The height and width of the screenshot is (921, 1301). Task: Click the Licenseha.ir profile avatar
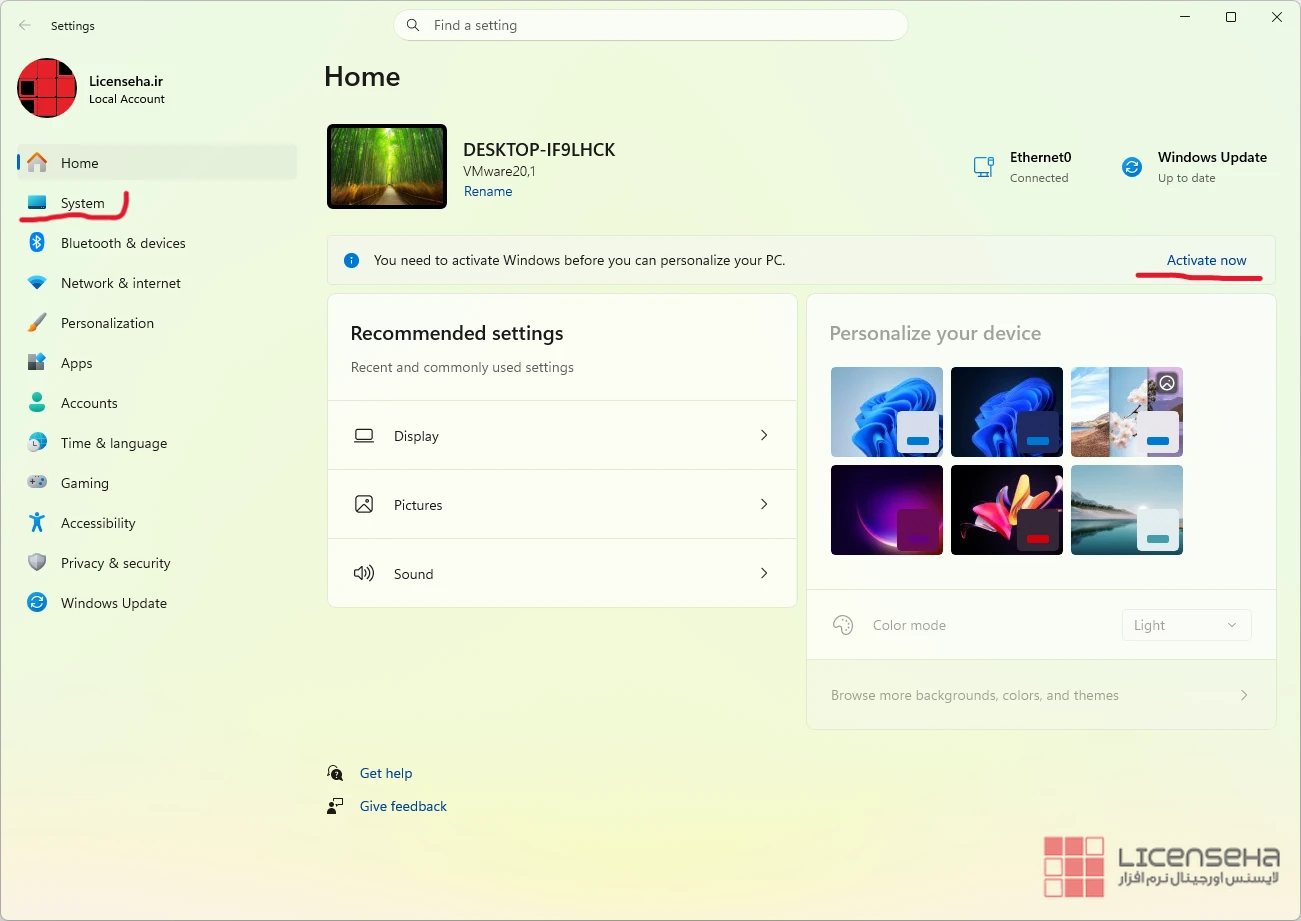[x=47, y=88]
